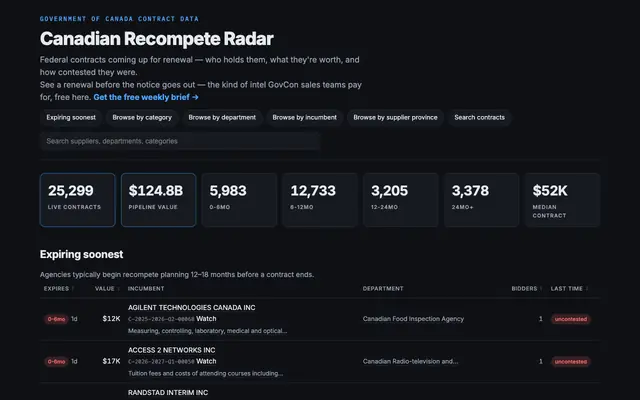Click the uncontested badge in the Agilent row
Screen dimensions: 640x400
click(x=571, y=319)
